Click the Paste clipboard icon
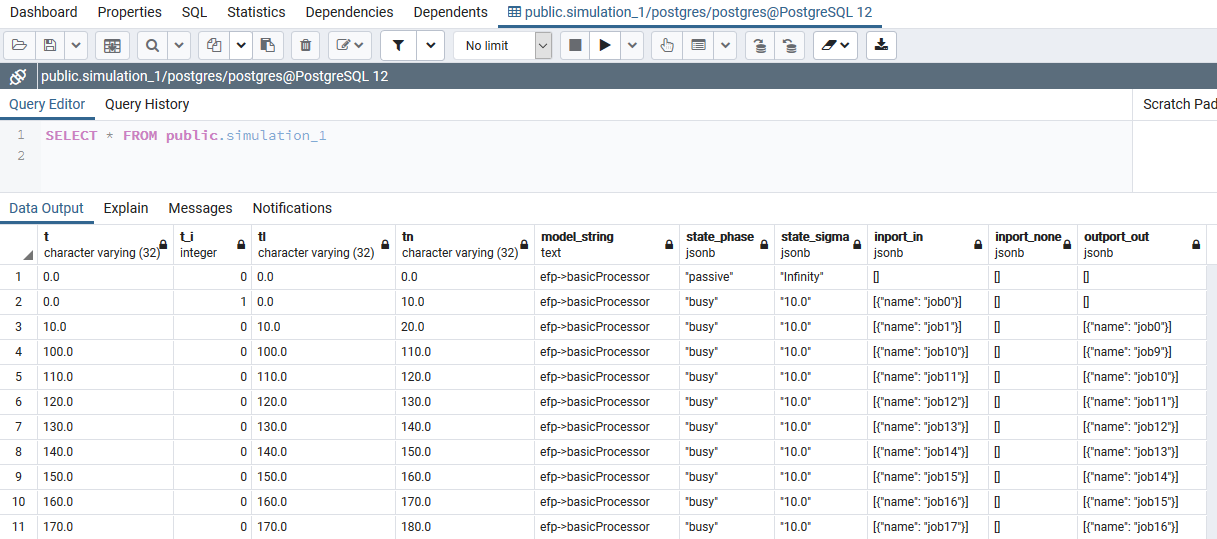Viewport: 1217px width, 539px height. point(267,45)
